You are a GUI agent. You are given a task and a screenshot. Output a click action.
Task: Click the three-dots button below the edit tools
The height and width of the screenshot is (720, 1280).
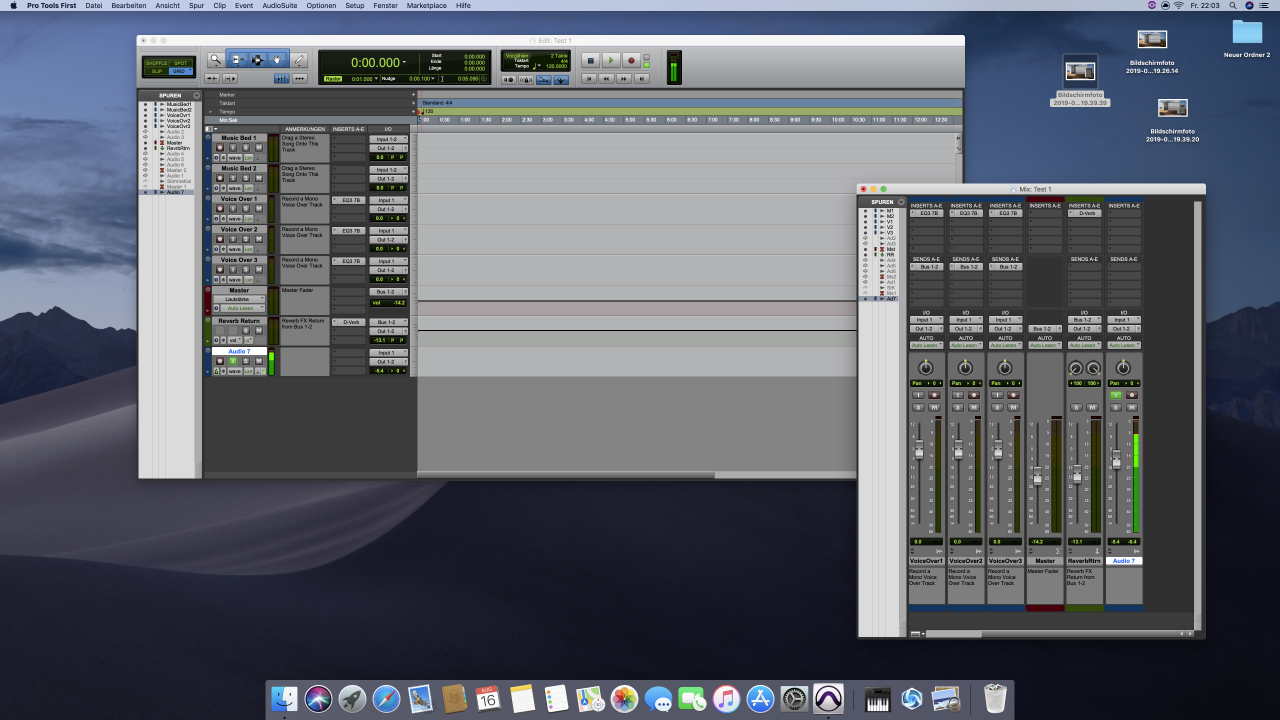pyautogui.click(x=300, y=78)
